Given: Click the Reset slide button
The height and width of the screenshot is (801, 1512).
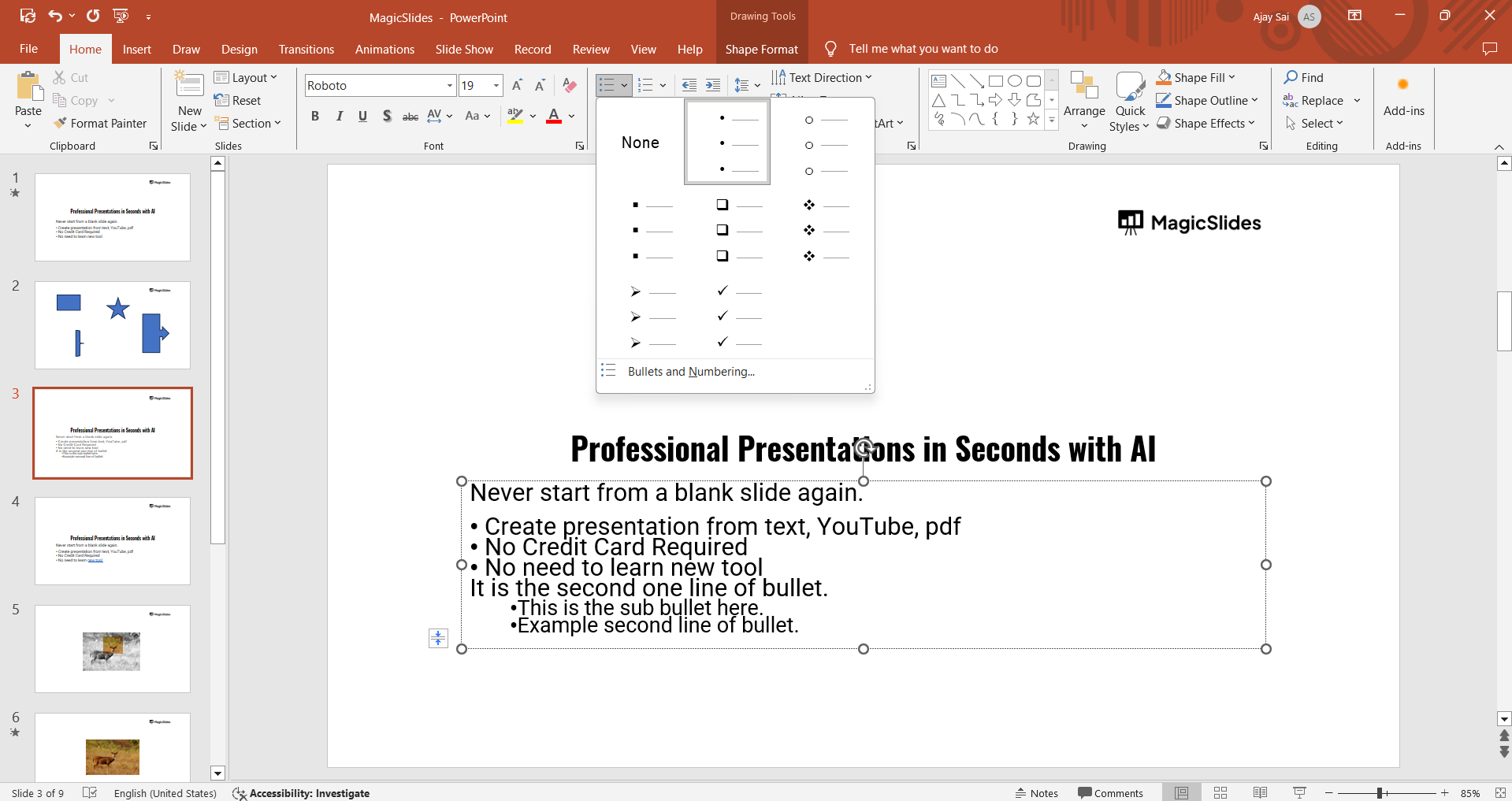Looking at the screenshot, I should [237, 100].
